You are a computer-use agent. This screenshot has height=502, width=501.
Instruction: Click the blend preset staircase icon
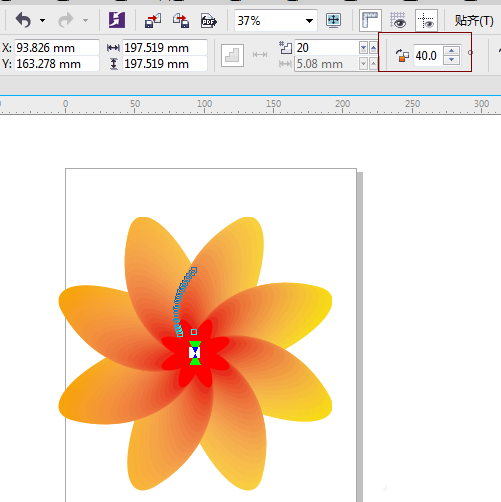pos(232,55)
